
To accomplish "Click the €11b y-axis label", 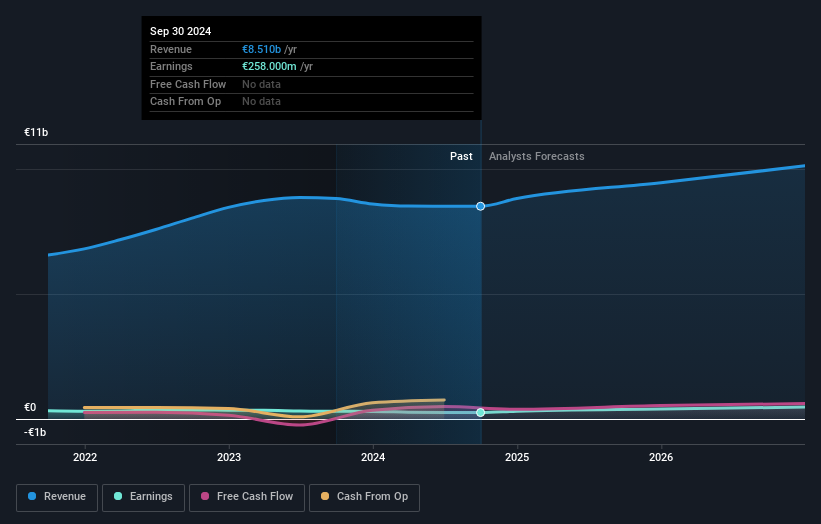I will 36,132.
